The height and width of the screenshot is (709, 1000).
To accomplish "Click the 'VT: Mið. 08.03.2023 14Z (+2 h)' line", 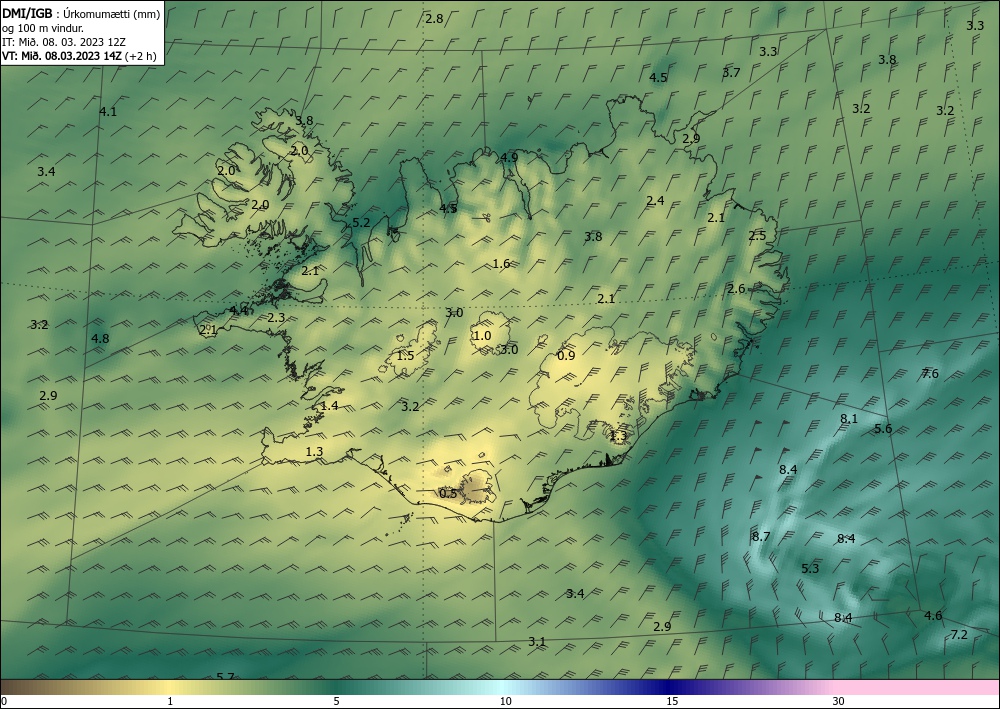I will pyautogui.click(x=79, y=55).
